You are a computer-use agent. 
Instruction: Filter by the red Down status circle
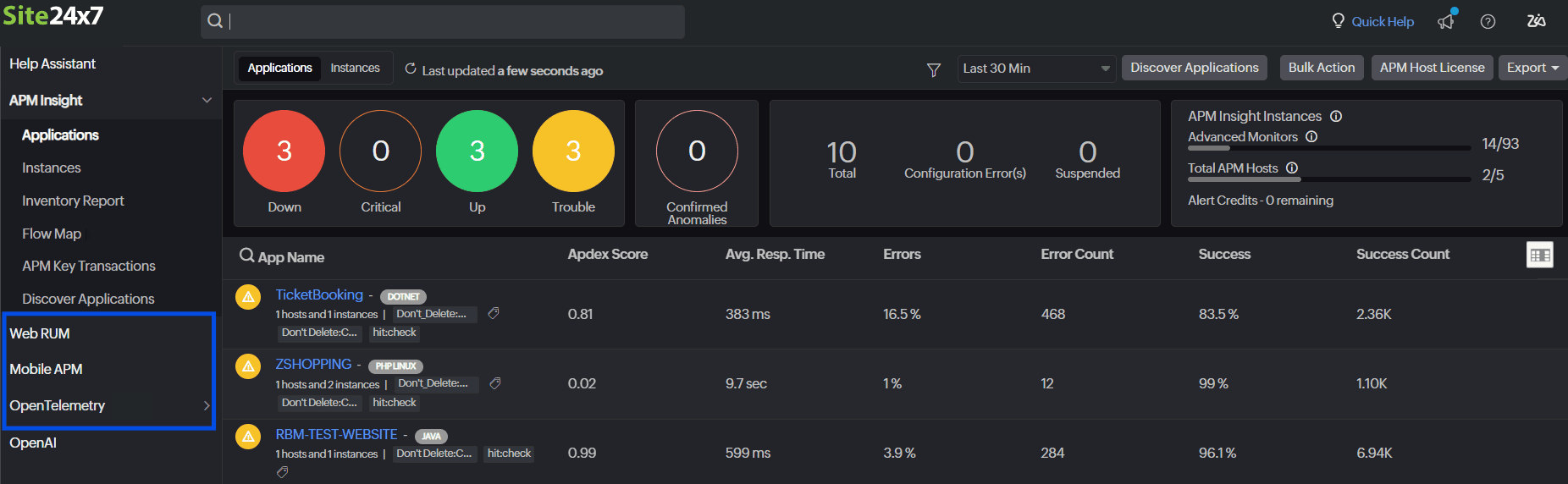pyautogui.click(x=284, y=151)
